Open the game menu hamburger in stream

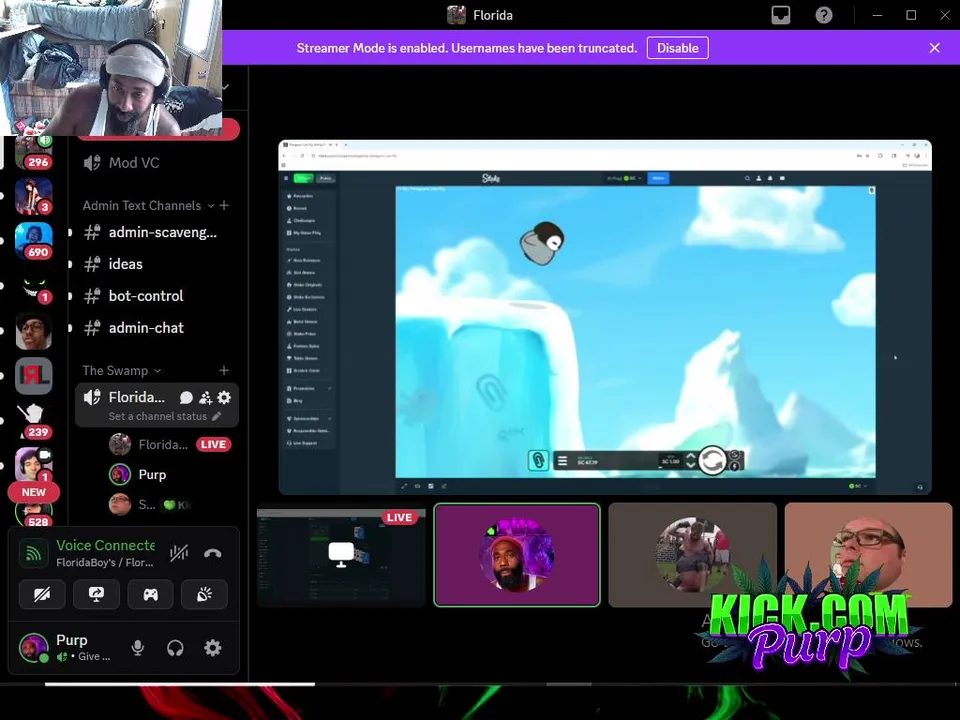pyautogui.click(x=562, y=460)
